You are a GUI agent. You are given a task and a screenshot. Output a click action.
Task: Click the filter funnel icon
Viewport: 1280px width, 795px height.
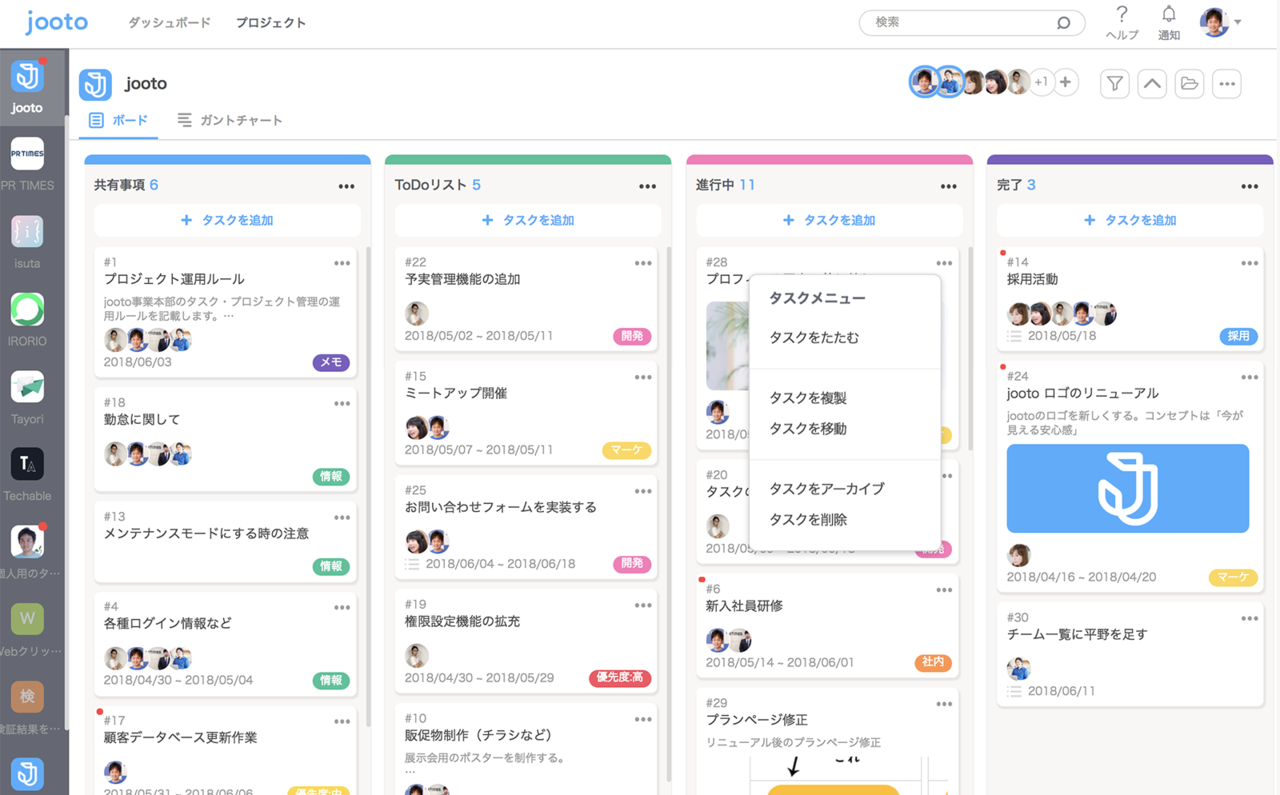(1115, 84)
